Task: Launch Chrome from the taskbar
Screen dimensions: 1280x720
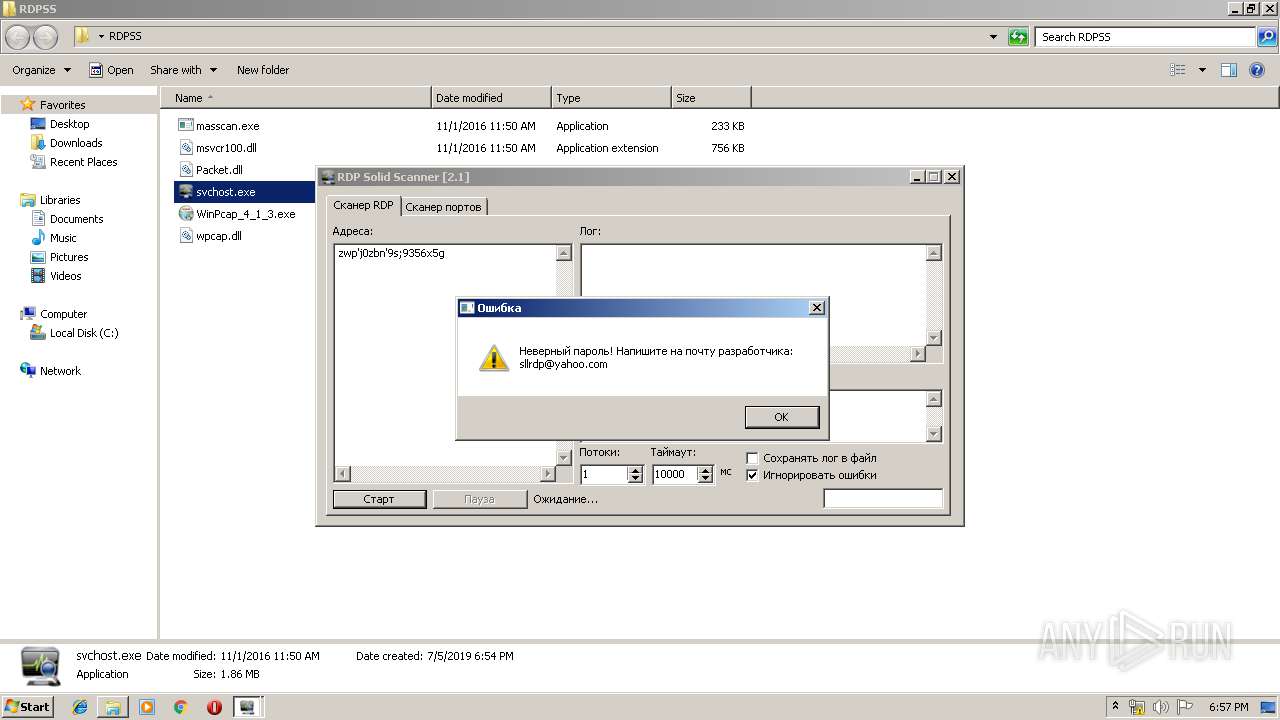Action: coord(180,707)
